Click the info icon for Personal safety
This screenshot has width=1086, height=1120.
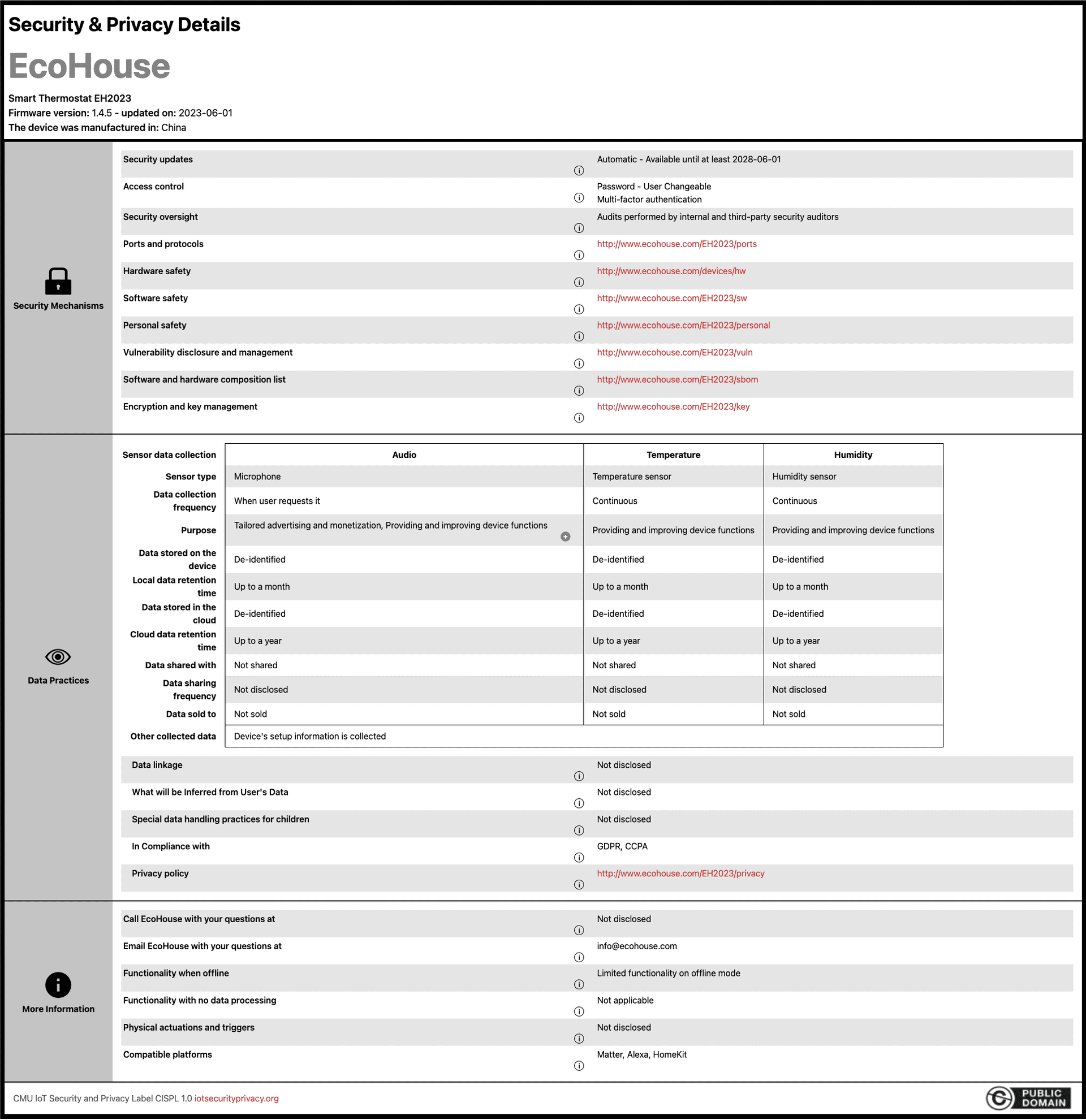click(579, 336)
